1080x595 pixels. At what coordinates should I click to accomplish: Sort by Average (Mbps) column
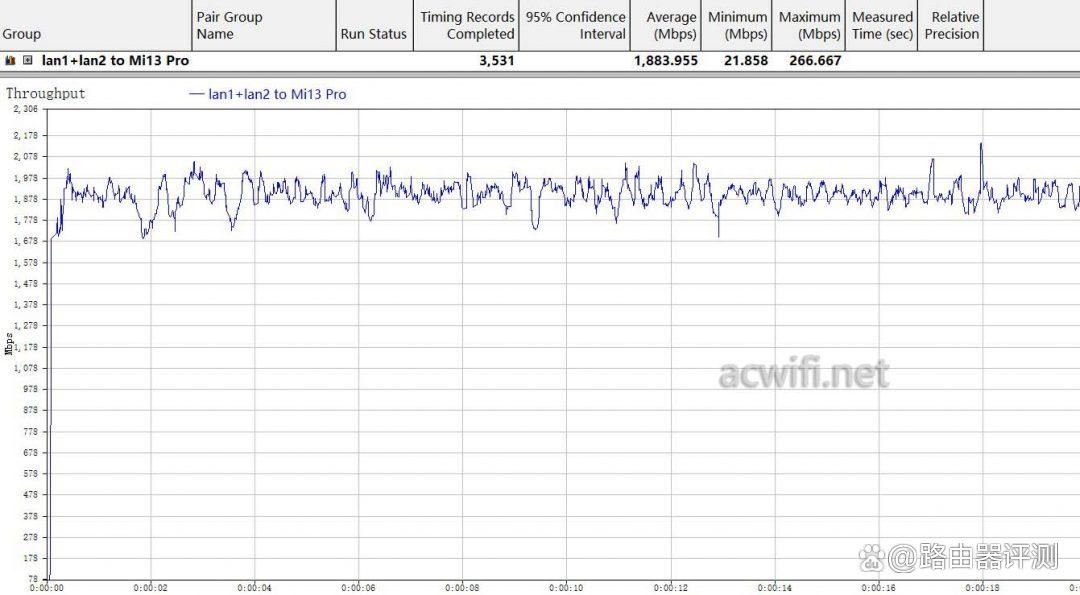[x=670, y=25]
